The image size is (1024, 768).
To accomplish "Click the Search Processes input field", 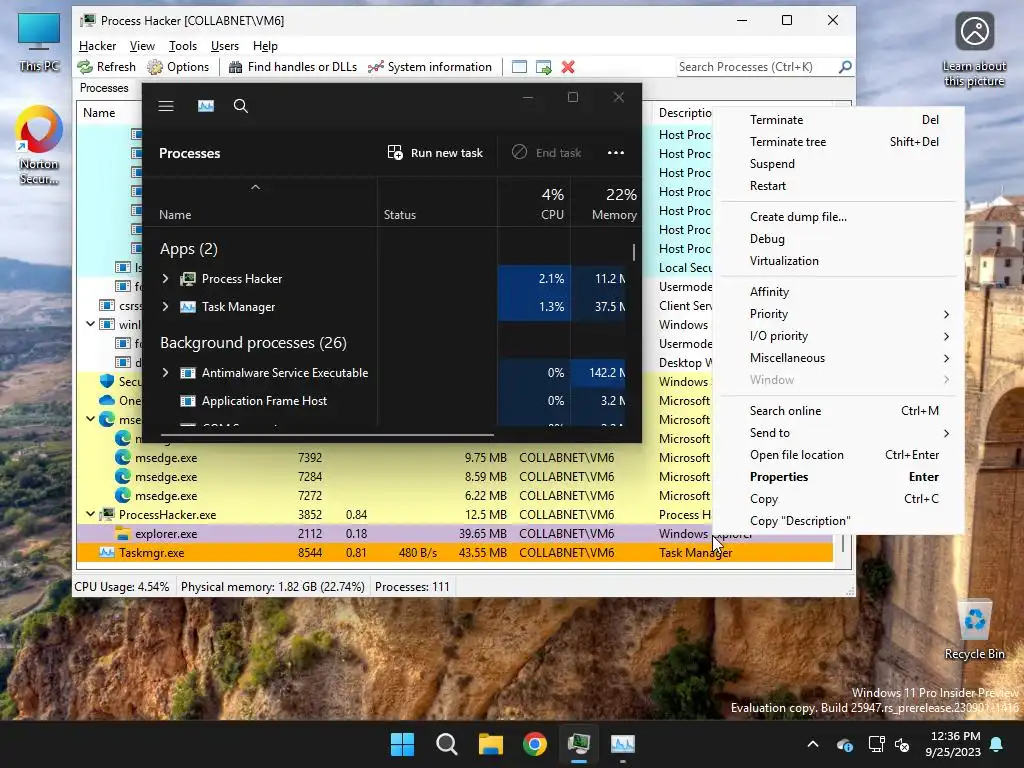I will (757, 67).
